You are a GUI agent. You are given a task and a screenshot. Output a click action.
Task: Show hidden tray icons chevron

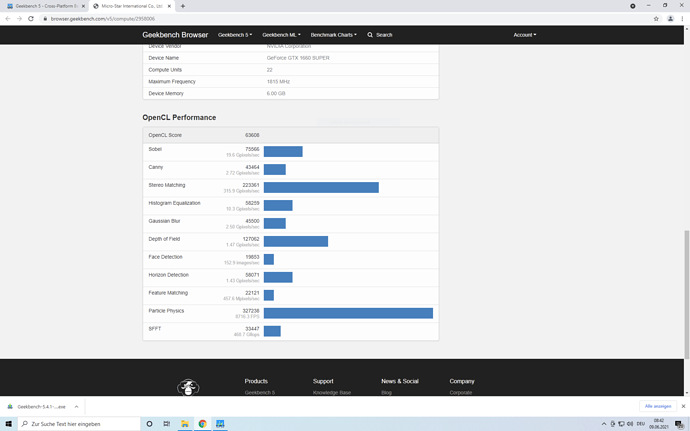pyautogui.click(x=604, y=424)
